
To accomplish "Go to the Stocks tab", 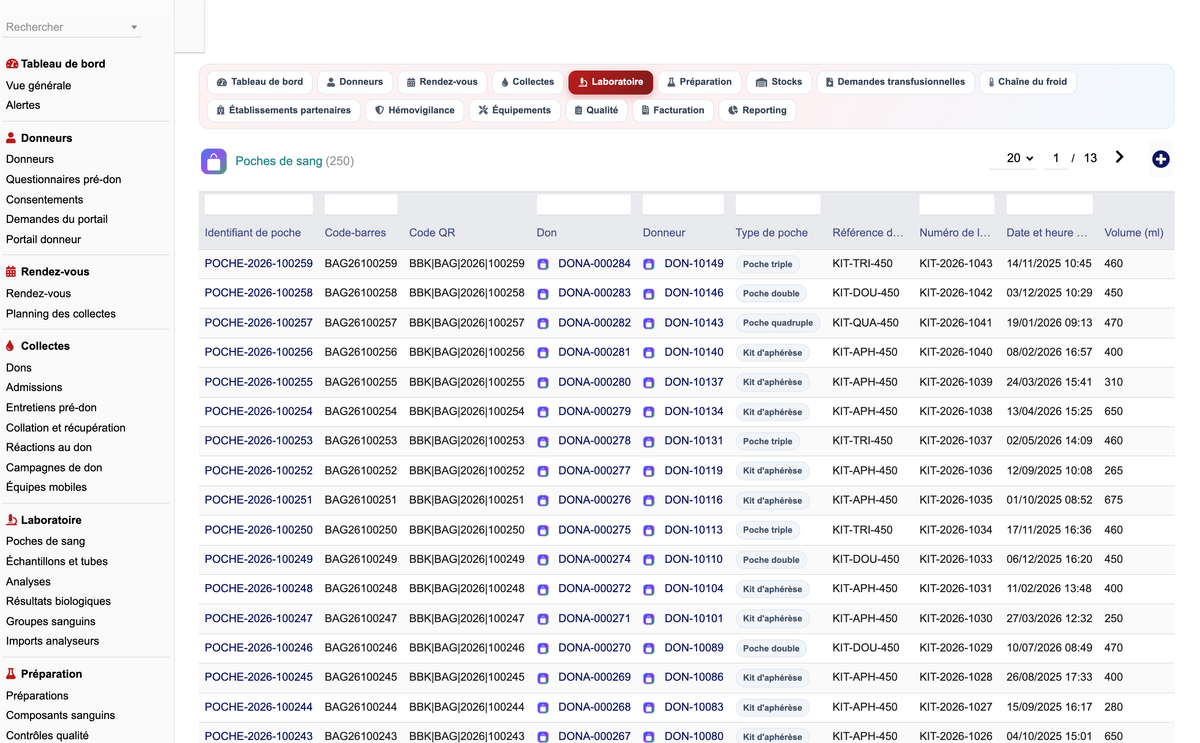I will [779, 82].
